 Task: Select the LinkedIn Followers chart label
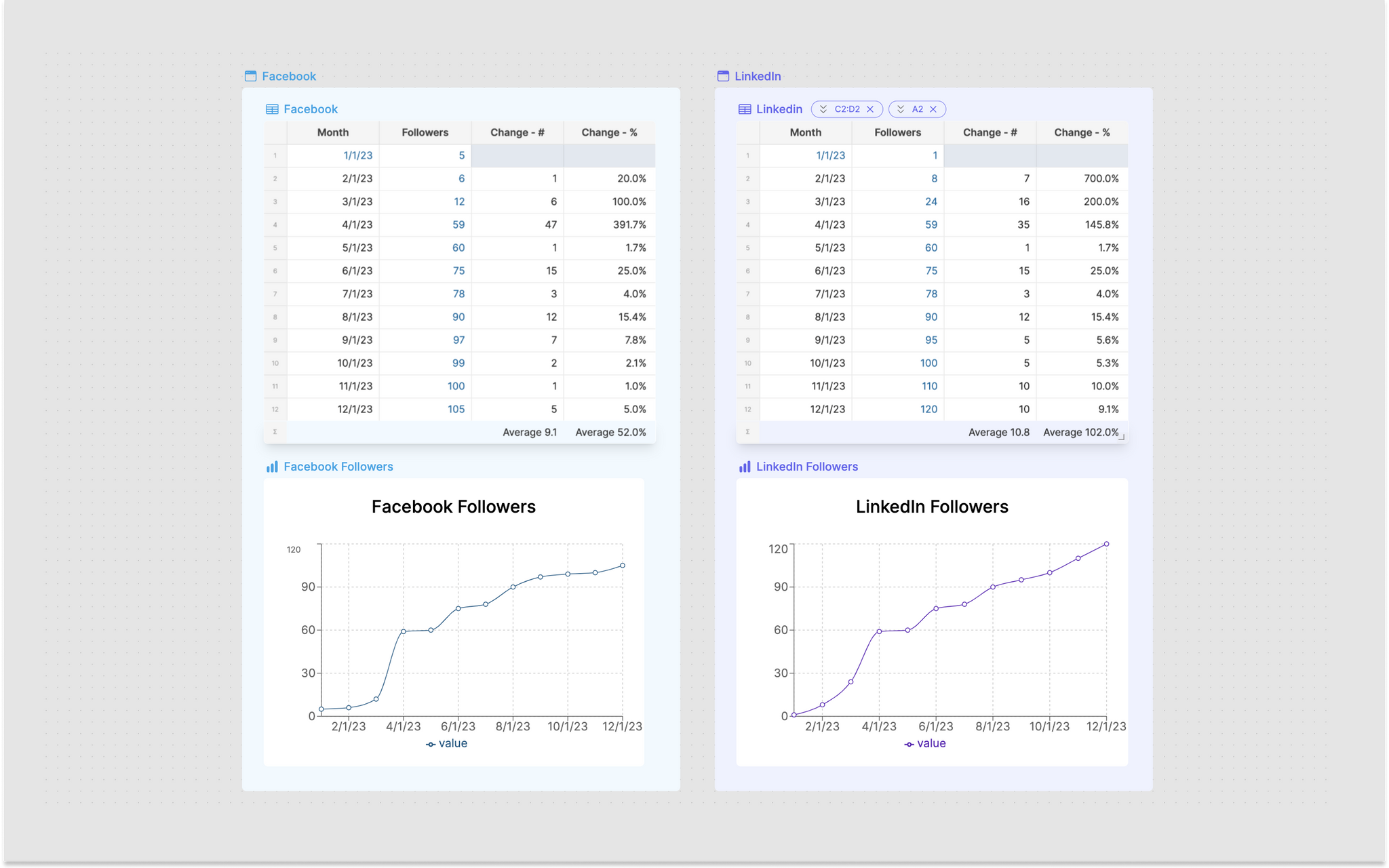[x=807, y=467]
